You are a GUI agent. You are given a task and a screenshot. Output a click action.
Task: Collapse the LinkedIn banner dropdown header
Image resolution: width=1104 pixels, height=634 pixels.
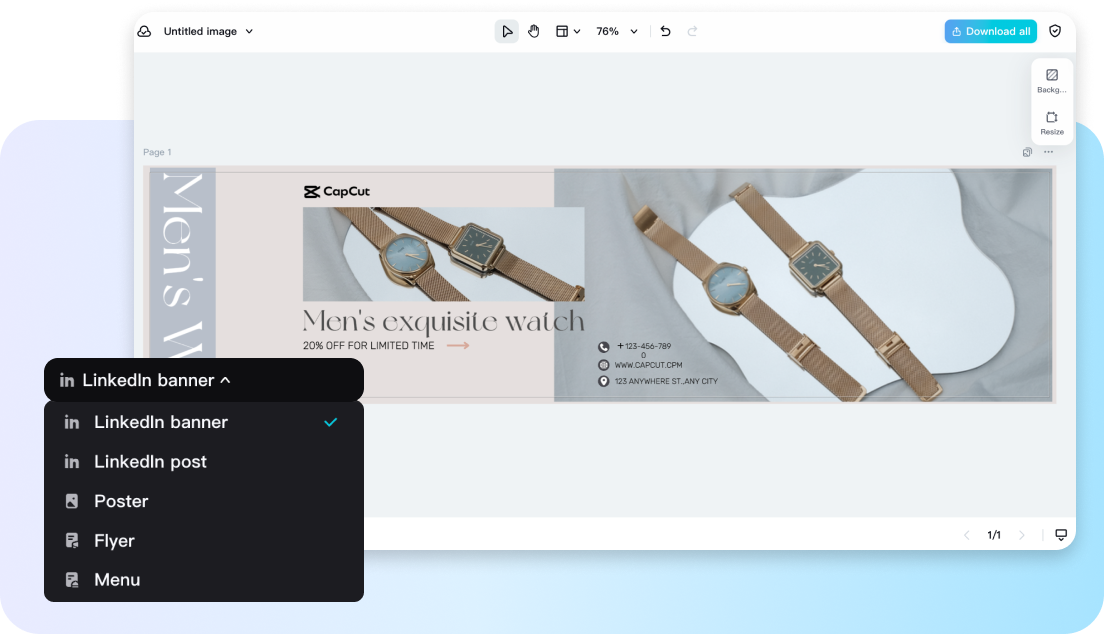[x=203, y=380]
